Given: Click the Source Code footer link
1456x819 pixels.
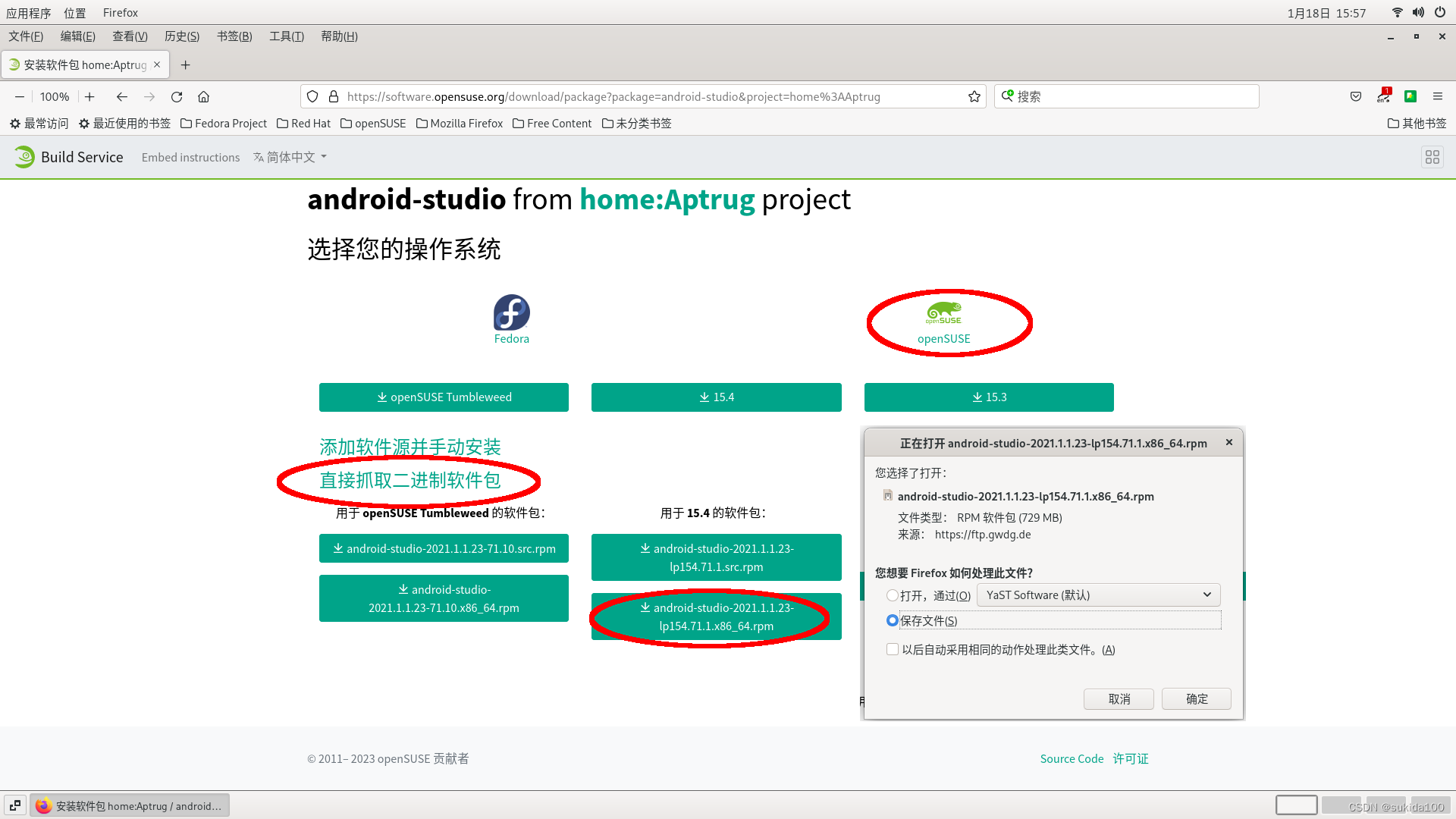Looking at the screenshot, I should click(x=1072, y=758).
